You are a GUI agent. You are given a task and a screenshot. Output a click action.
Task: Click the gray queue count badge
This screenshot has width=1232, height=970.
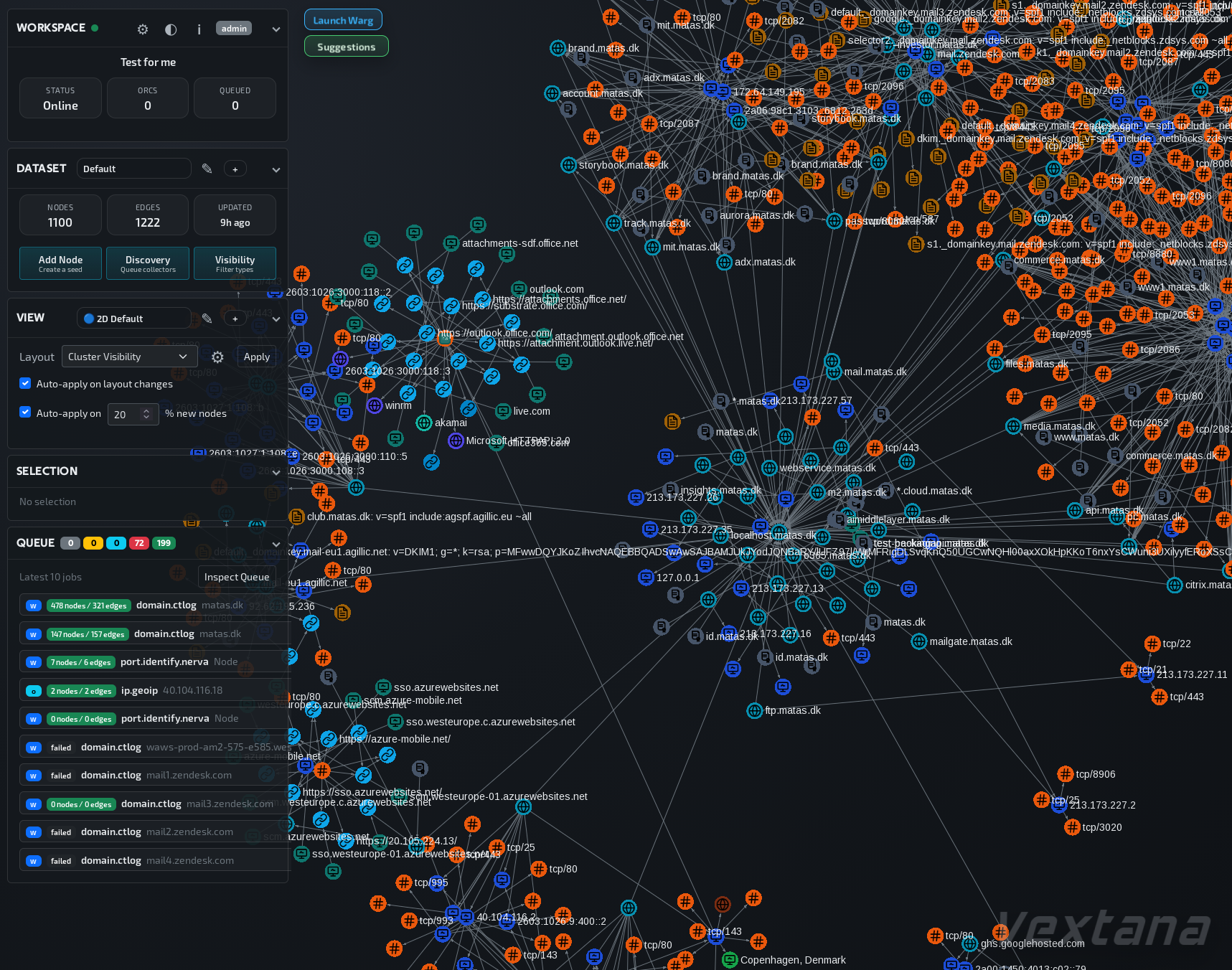pos(70,543)
